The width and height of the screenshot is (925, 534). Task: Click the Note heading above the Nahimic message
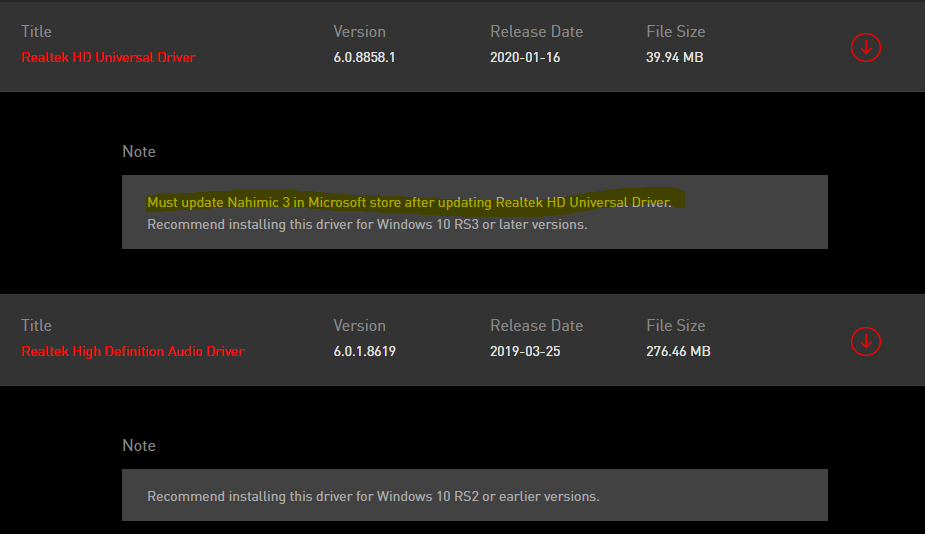click(x=139, y=151)
